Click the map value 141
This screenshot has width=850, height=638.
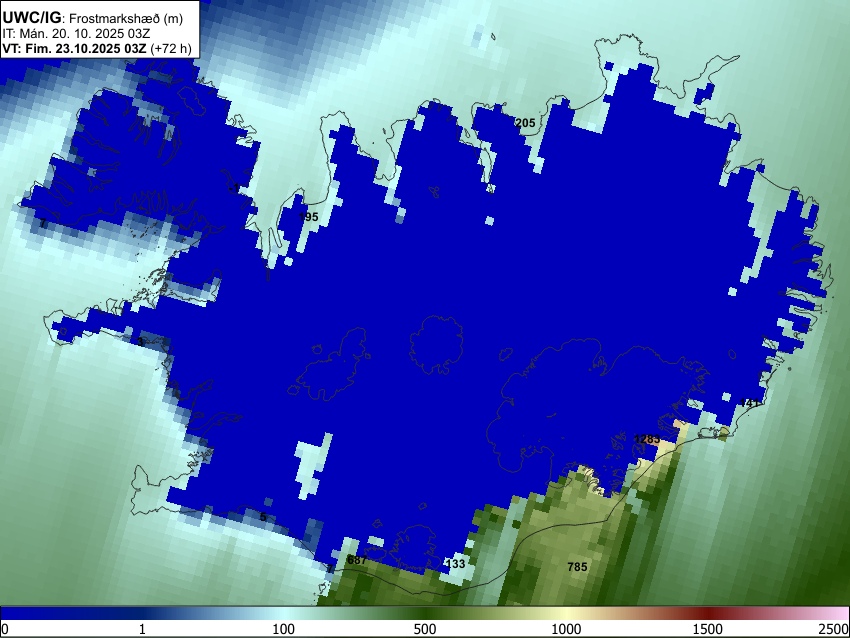[749, 403]
